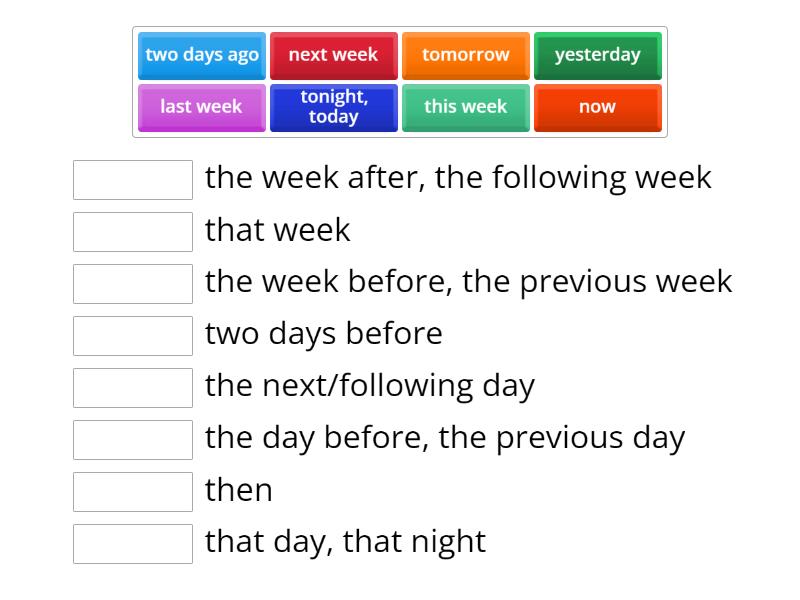The height and width of the screenshot is (600, 800).
Task: Select the 'tomorrow' tile
Action: pyautogui.click(x=466, y=56)
